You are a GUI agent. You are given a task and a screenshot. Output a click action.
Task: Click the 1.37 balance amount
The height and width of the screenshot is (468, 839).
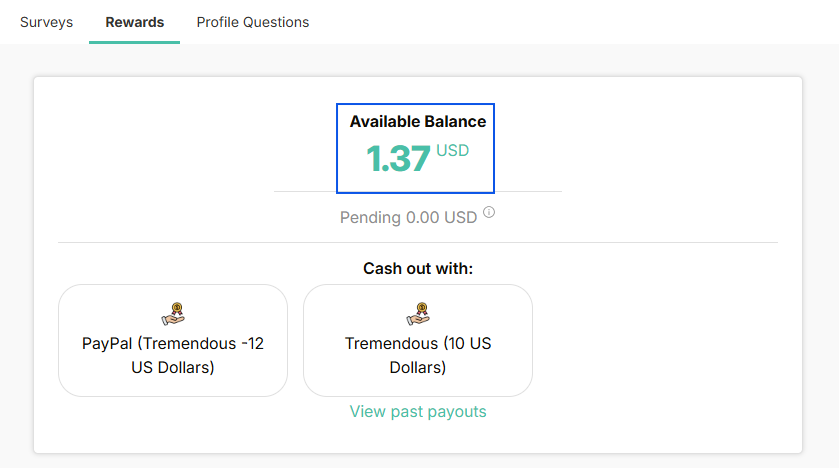coord(397,159)
